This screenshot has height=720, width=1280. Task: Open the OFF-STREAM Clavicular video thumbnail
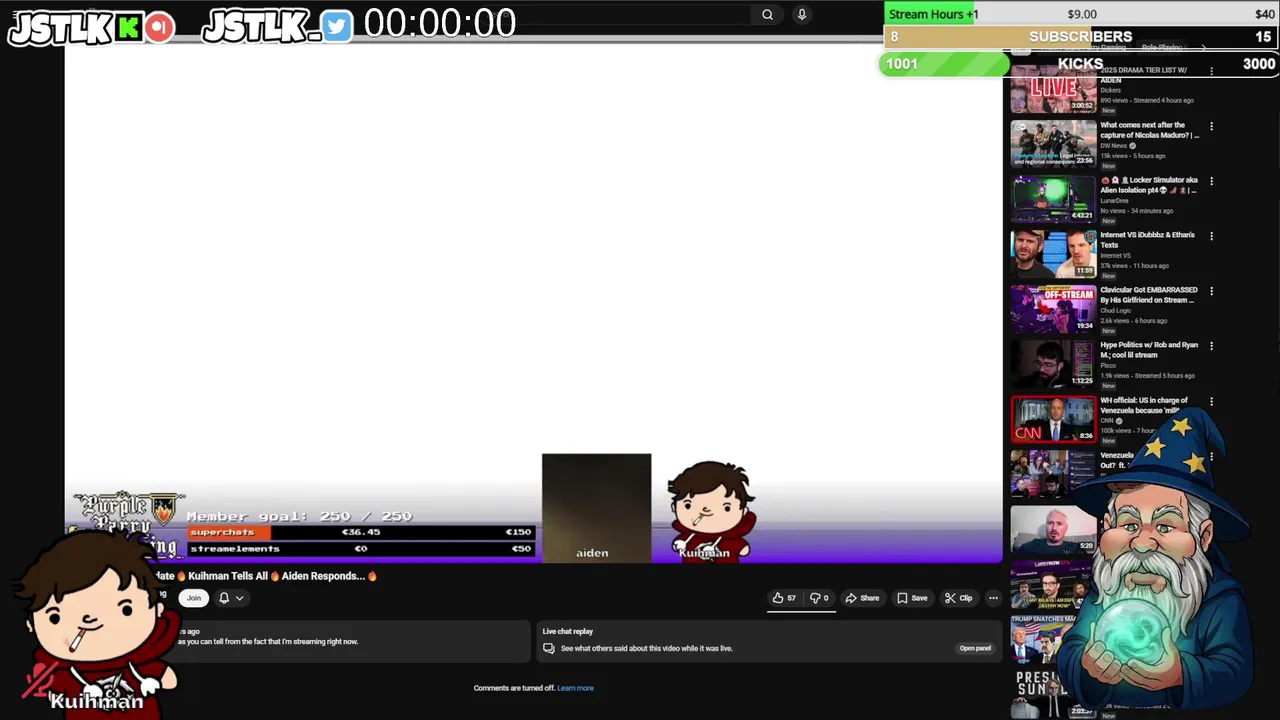(1053, 308)
